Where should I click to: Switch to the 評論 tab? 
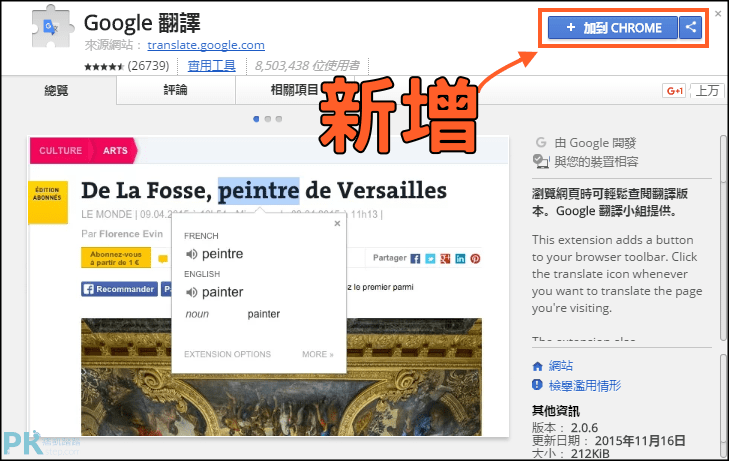tap(176, 90)
